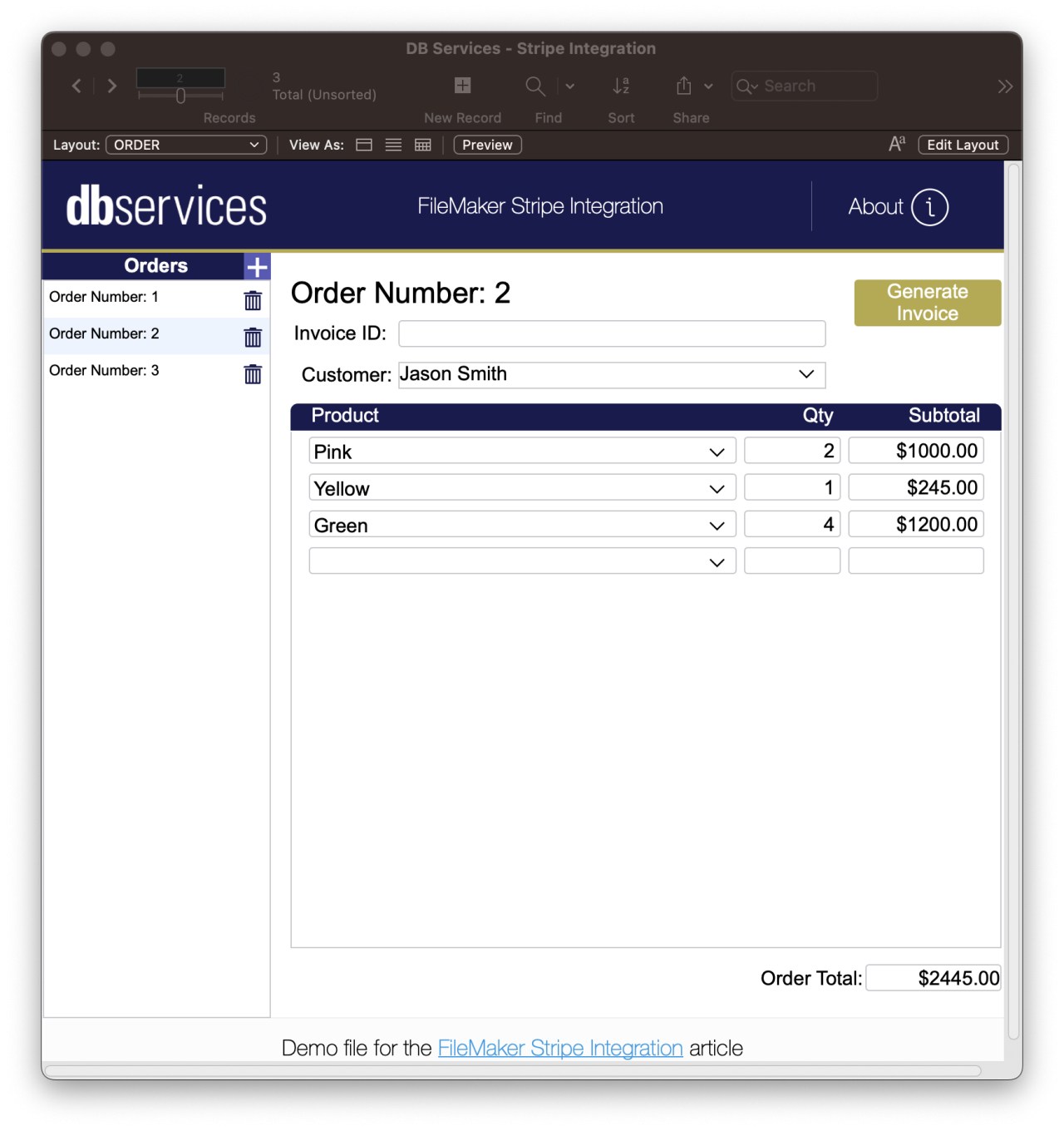Image resolution: width=1064 pixels, height=1131 pixels.
Task: Click the Qty column header
Action: point(818,416)
